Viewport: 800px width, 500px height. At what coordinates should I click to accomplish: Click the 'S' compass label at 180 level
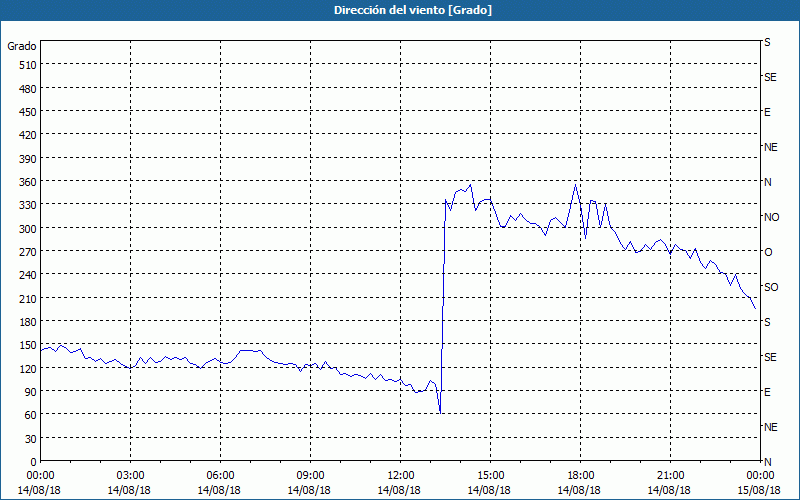tap(767, 322)
